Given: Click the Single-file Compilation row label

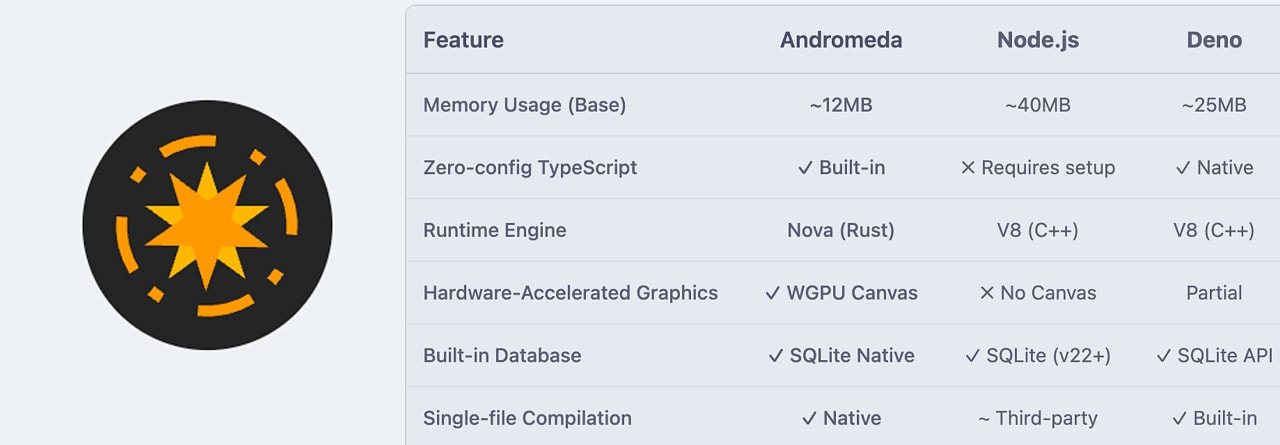Looking at the screenshot, I should coord(527,418).
